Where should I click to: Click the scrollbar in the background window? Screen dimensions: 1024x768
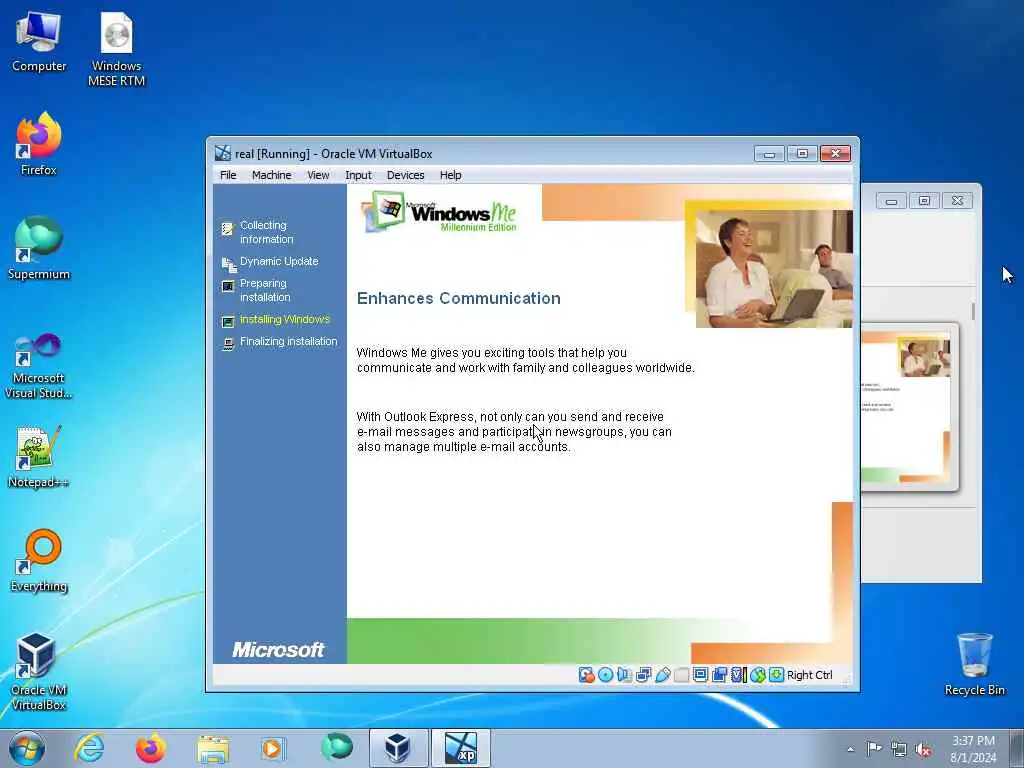pyautogui.click(x=972, y=312)
